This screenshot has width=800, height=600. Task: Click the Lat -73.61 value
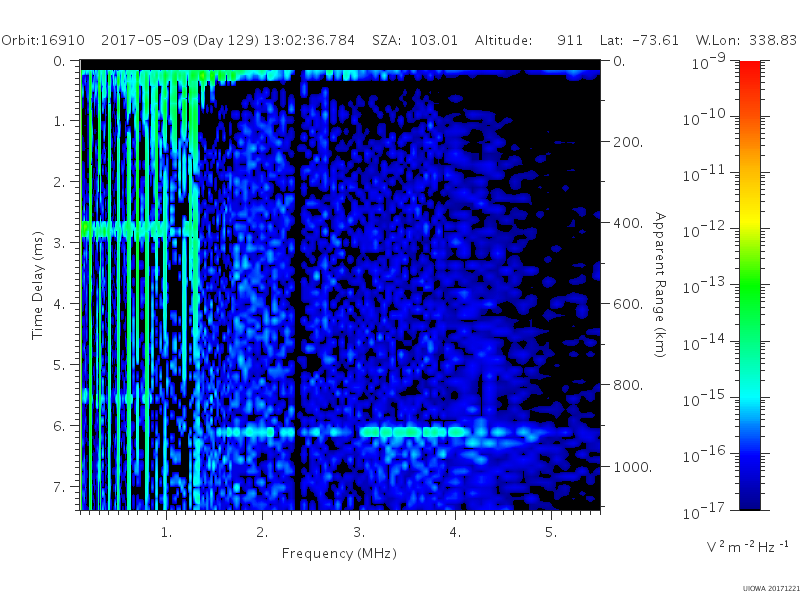click(x=639, y=40)
